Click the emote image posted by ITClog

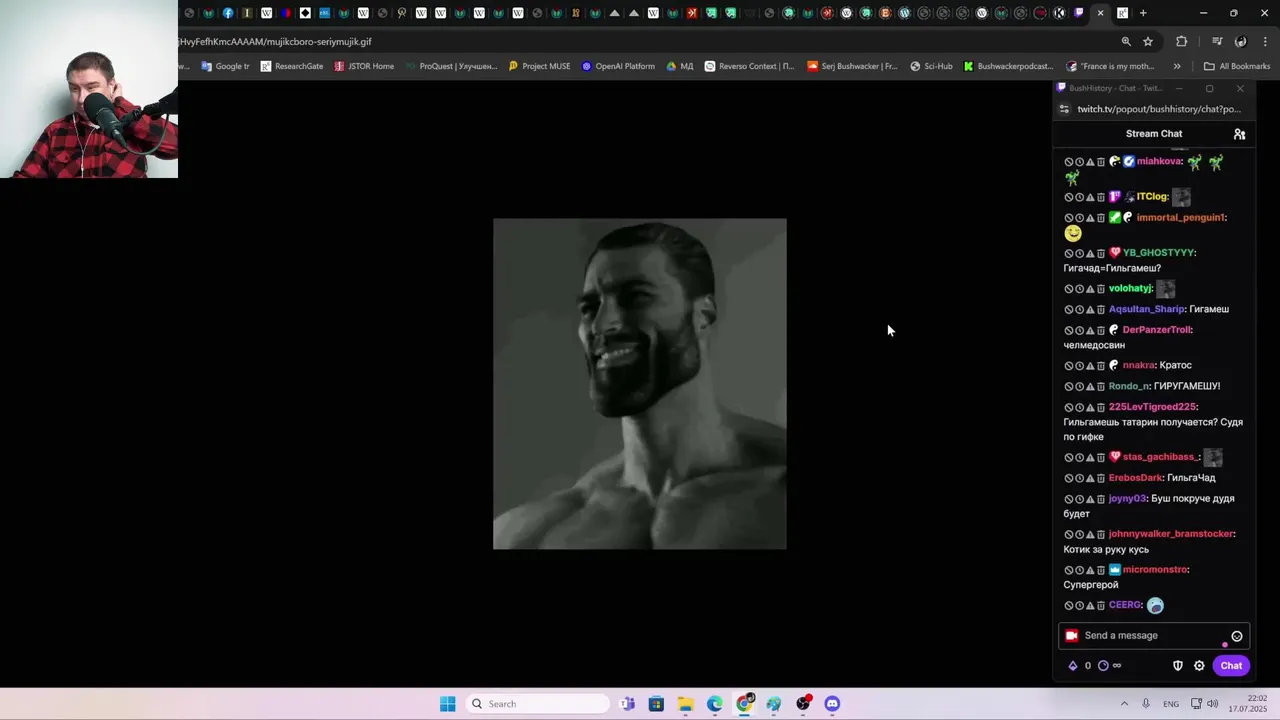(1181, 197)
